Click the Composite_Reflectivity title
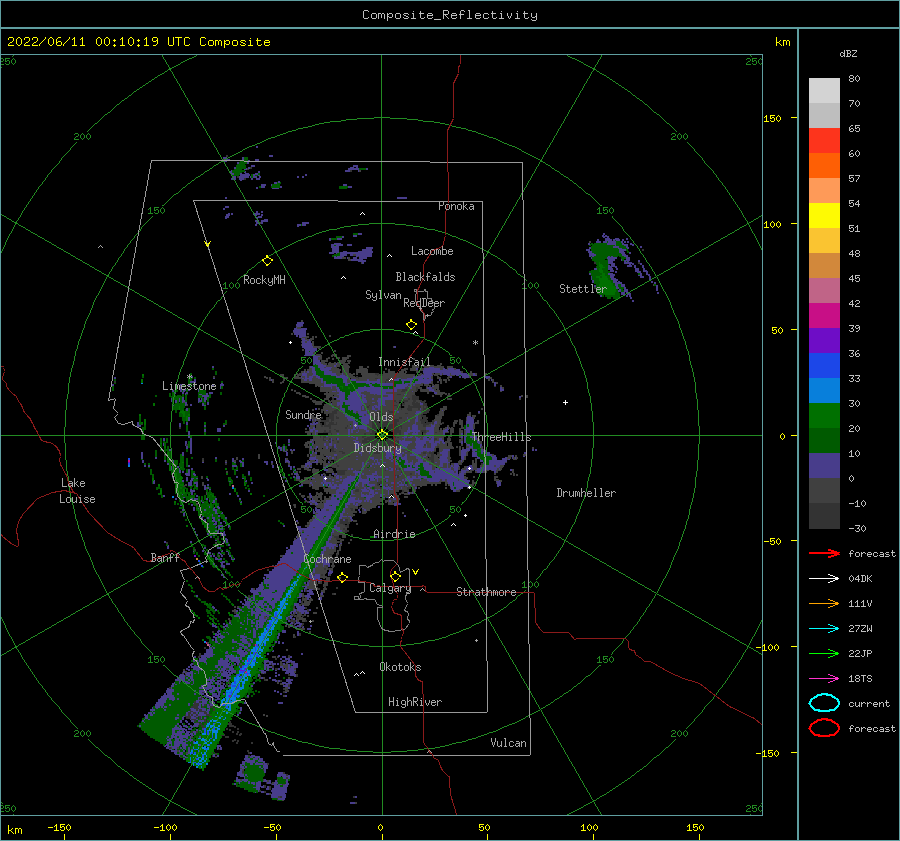This screenshot has height=841, width=900. pyautogui.click(x=449, y=15)
